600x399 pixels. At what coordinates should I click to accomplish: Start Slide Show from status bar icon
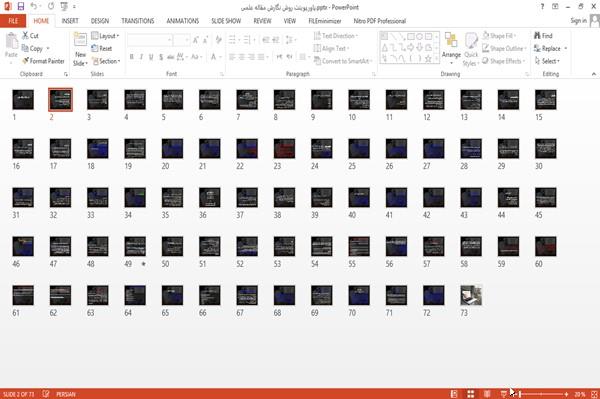coord(504,394)
